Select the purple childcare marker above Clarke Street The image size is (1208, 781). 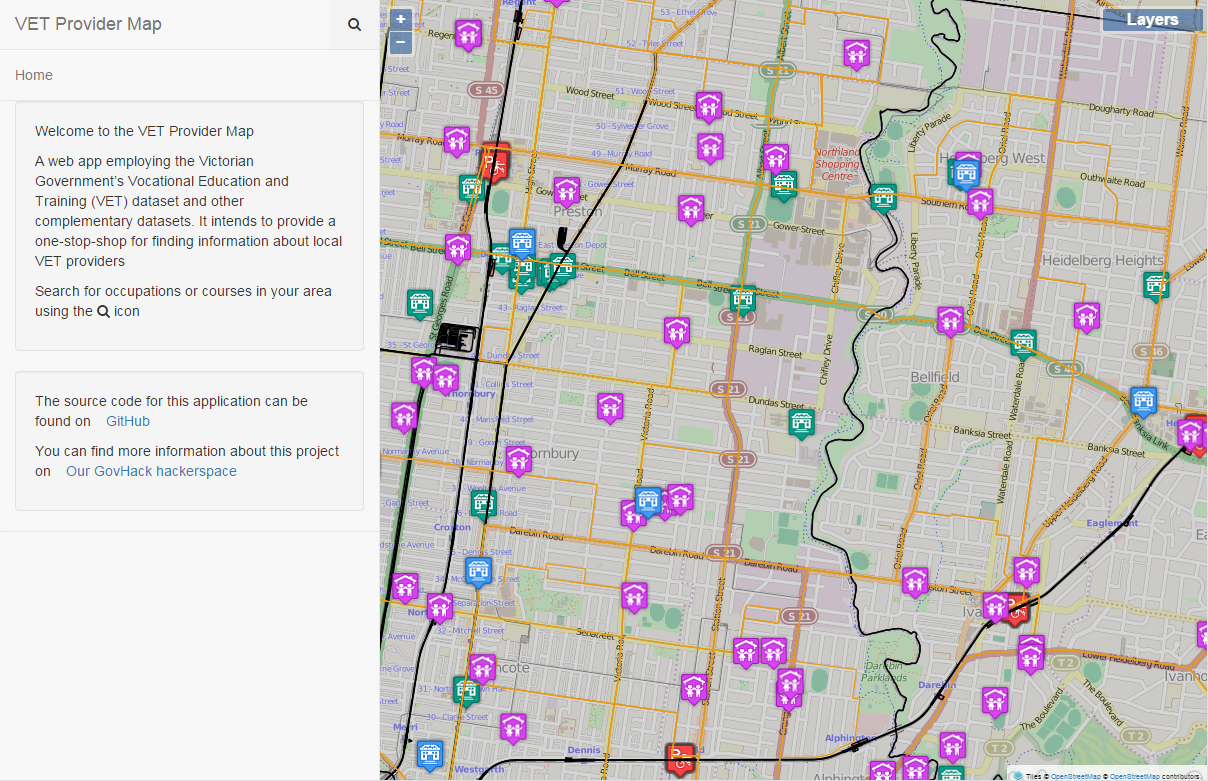tap(513, 728)
